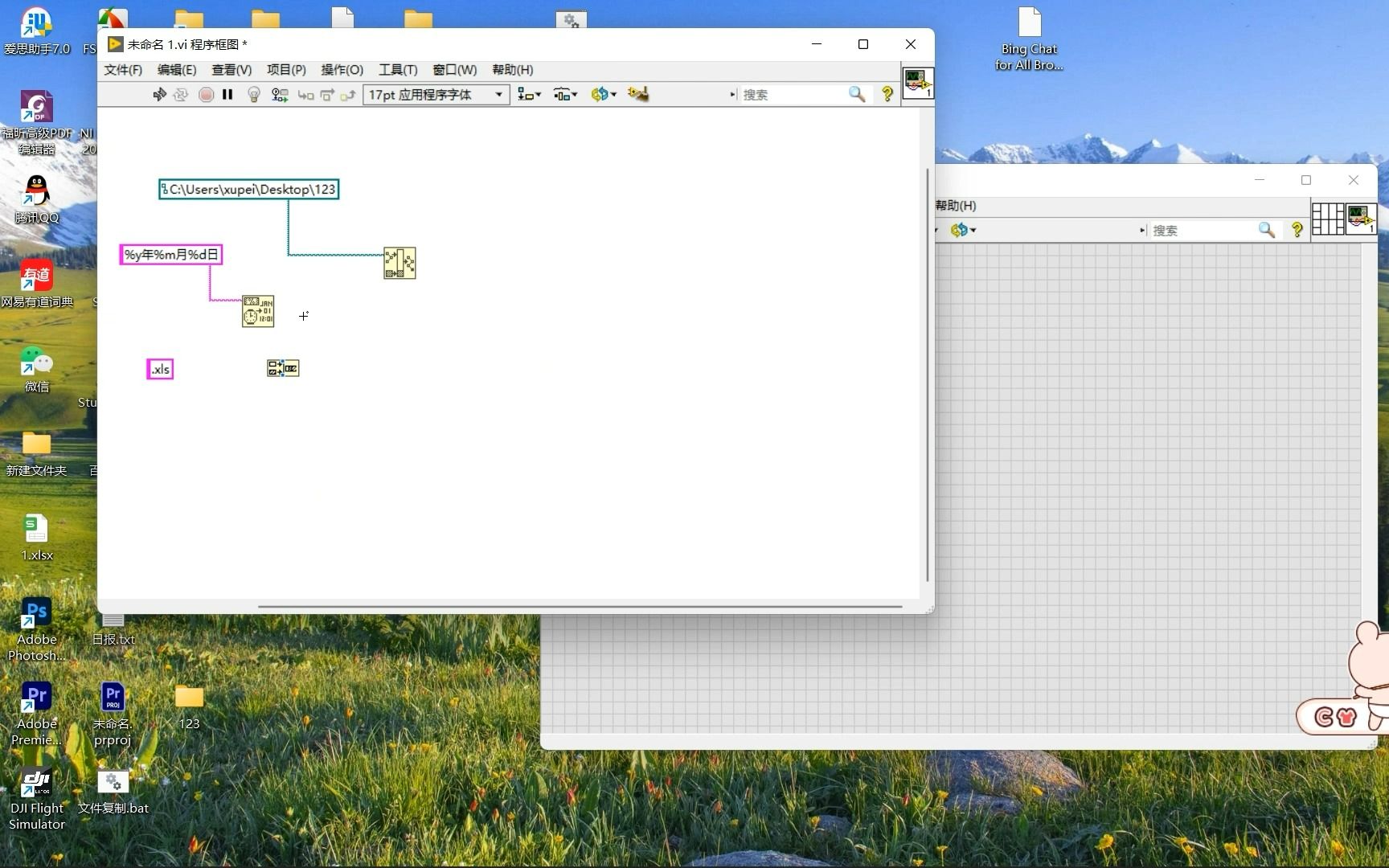Viewport: 1389px width, 868px height.
Task: Click vertical scrollbar of block diagram
Action: tap(927, 375)
